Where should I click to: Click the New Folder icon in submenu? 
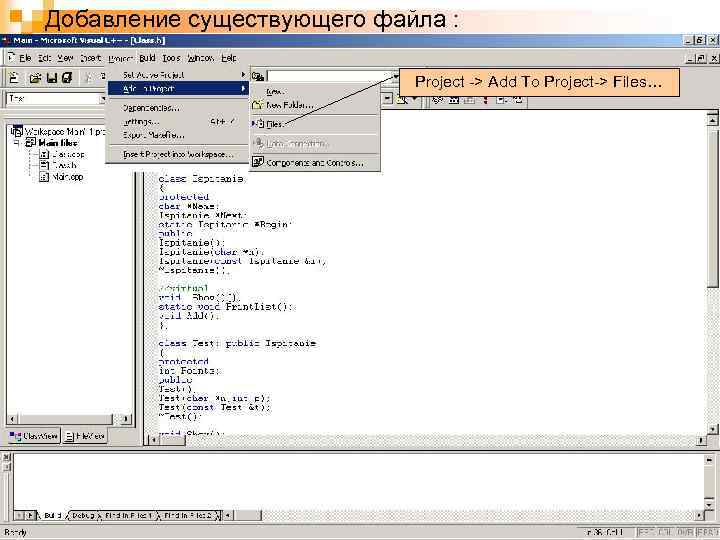(x=258, y=105)
